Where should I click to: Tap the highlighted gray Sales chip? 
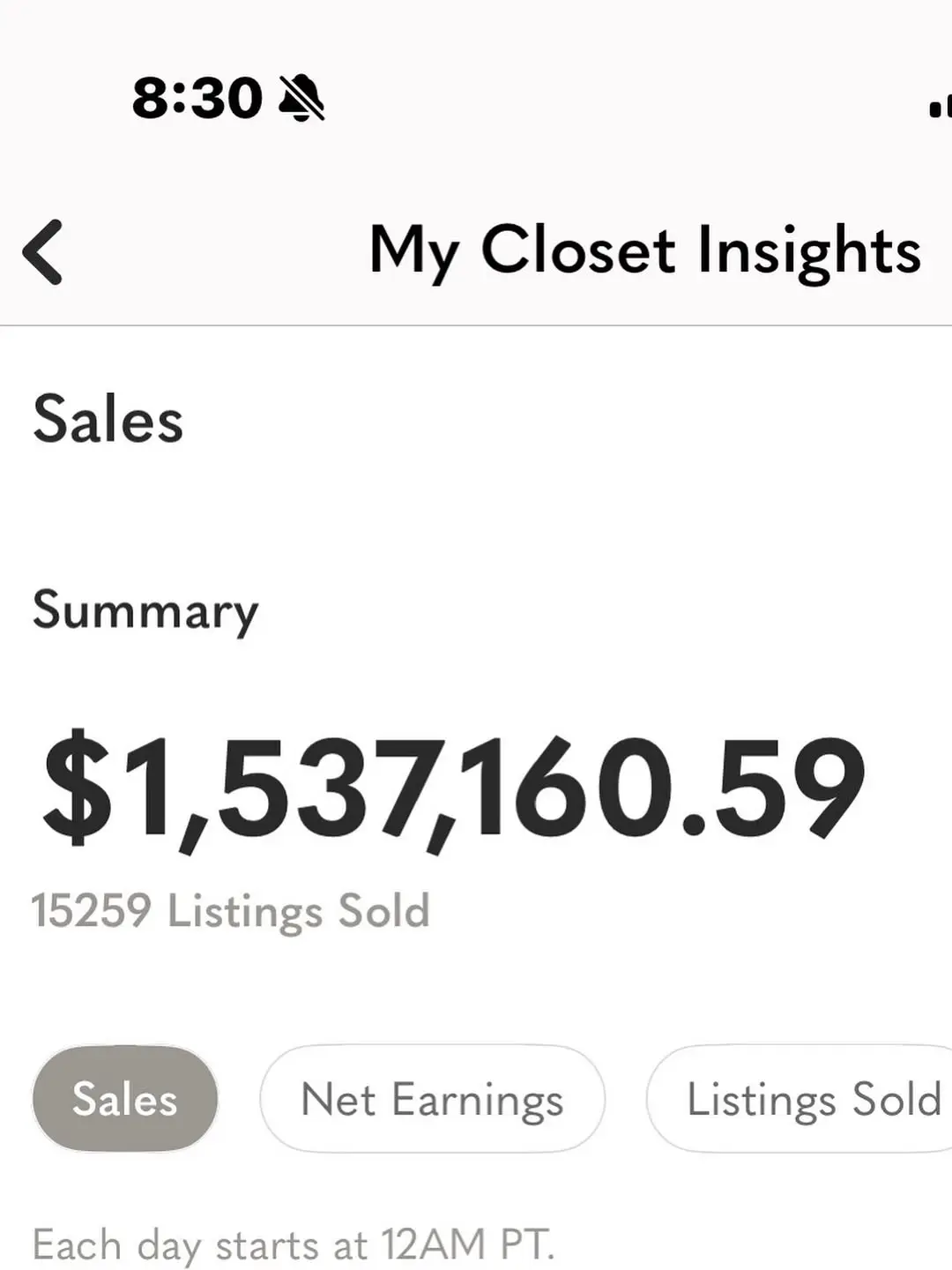click(125, 1099)
